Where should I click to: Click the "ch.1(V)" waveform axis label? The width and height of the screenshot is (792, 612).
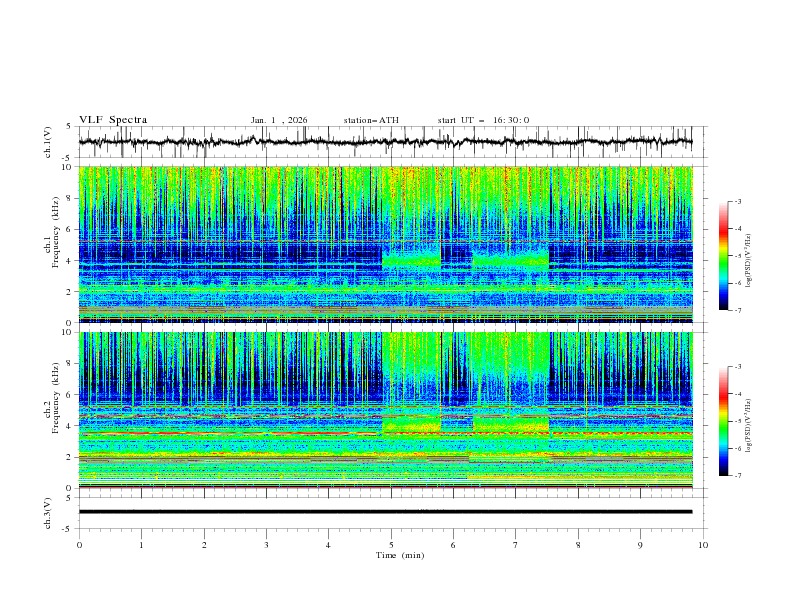click(48, 142)
